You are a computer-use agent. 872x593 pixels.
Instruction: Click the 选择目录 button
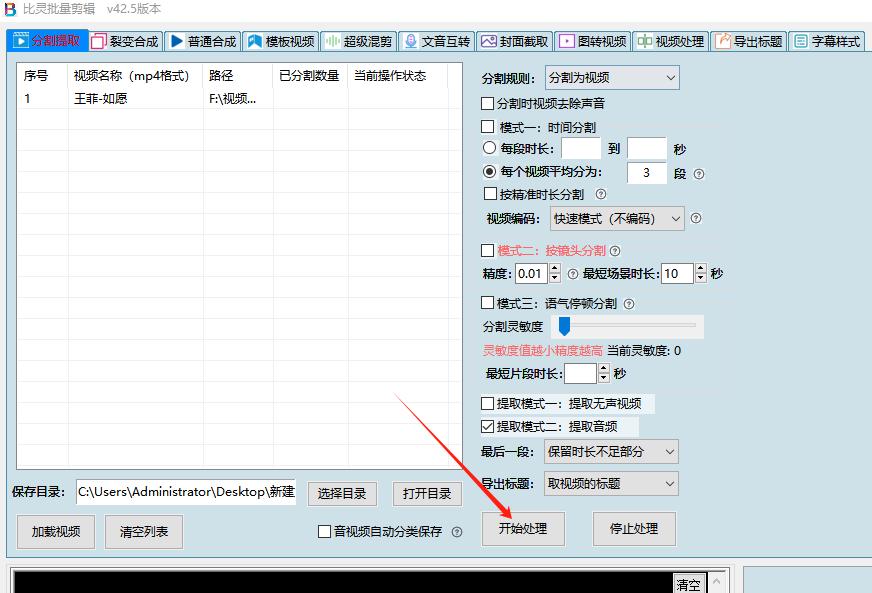(x=342, y=493)
